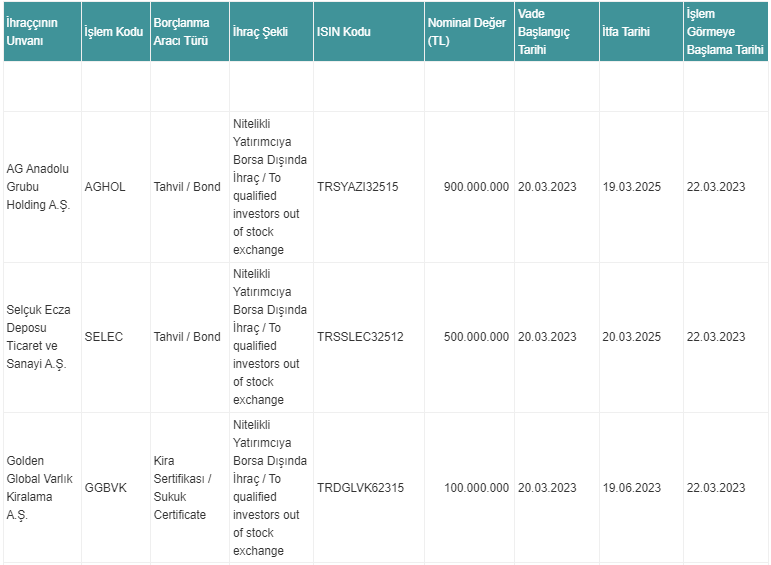771x565 pixels.
Task: Click ISIN code TRSYAZI32515
Action: (357, 187)
